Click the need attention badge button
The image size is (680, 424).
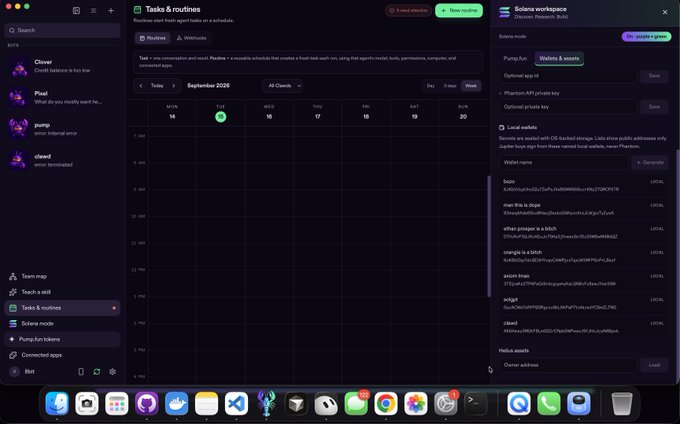pos(409,10)
